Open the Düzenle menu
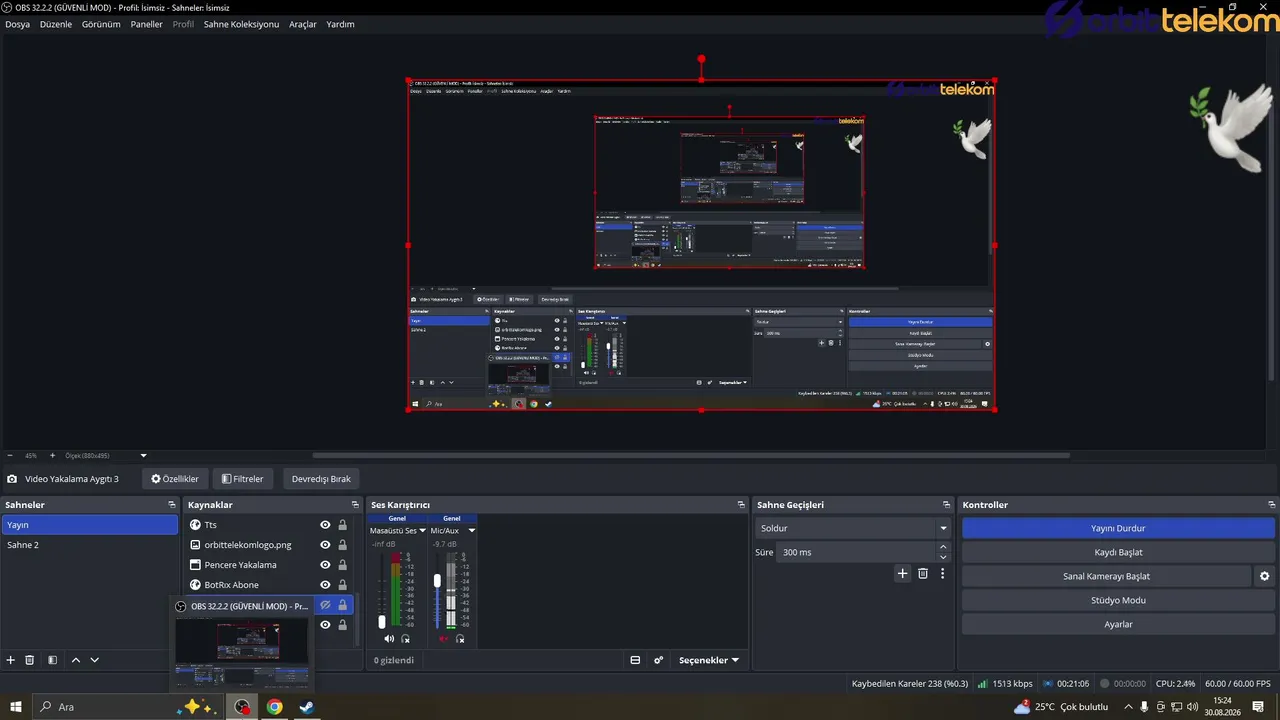The image size is (1280, 720). coord(56,24)
